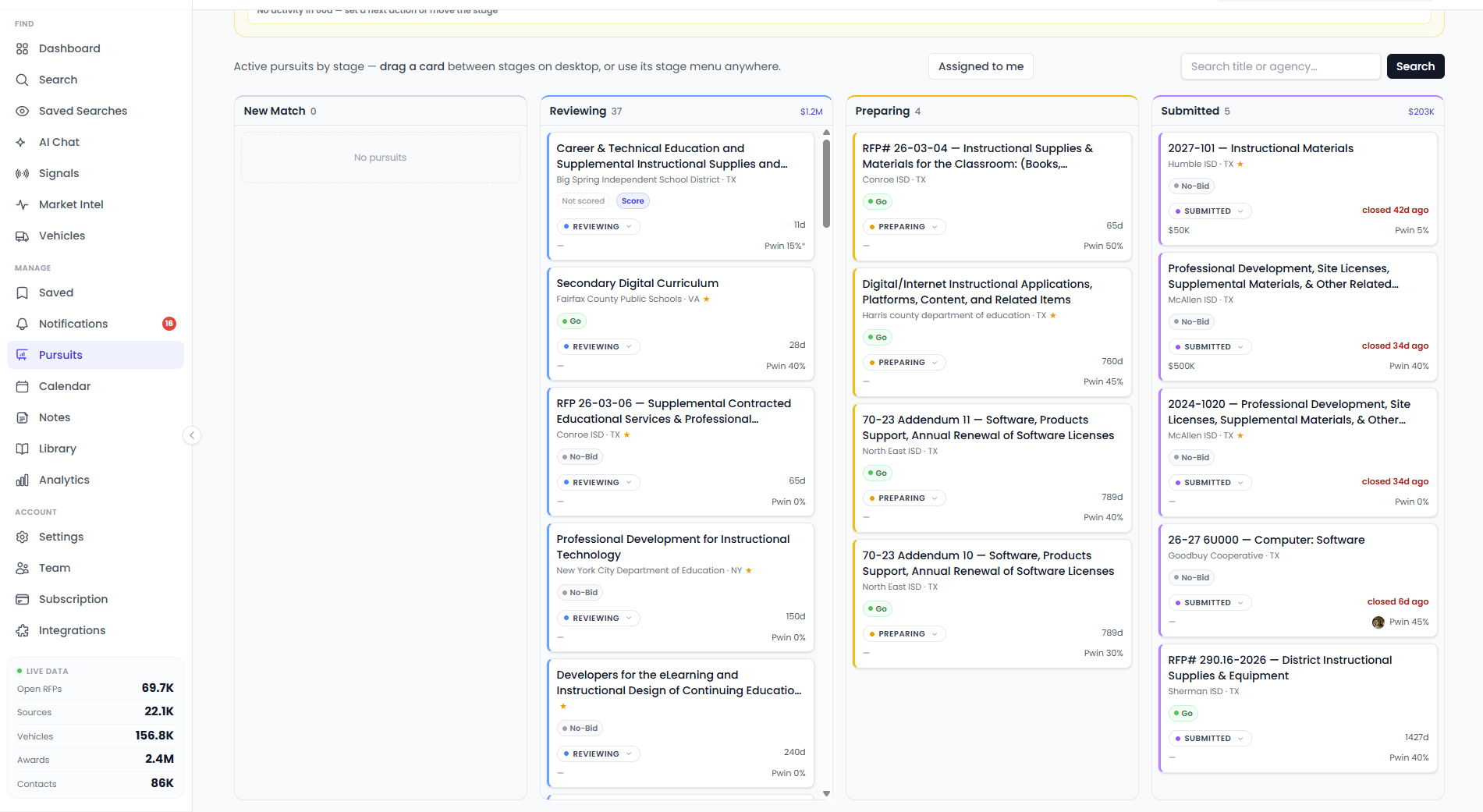Toggle the Assigned to me filter
The image size is (1483, 812).
tap(981, 66)
